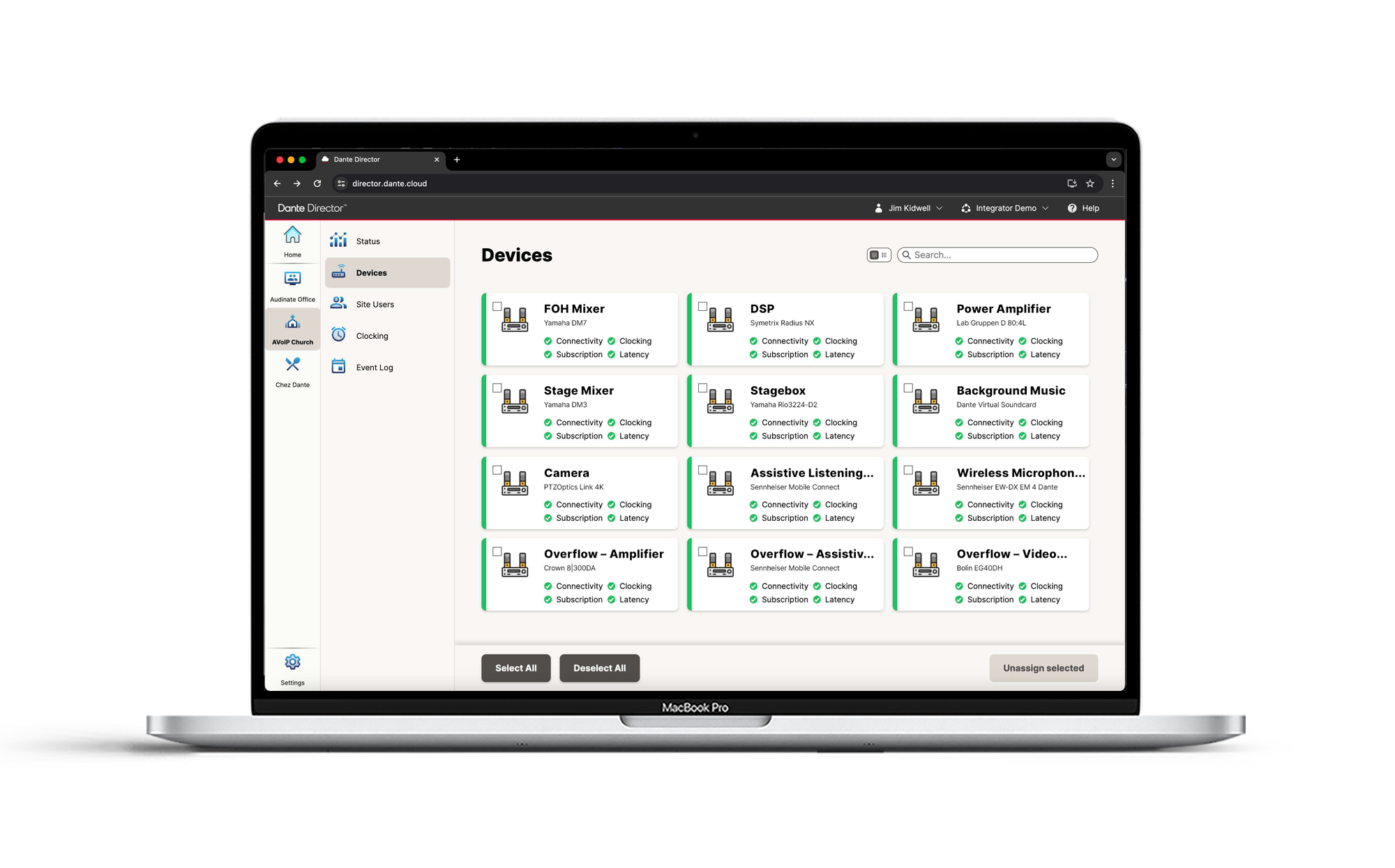
Task: Click the Wireless Microphone device icon
Action: pos(926,483)
